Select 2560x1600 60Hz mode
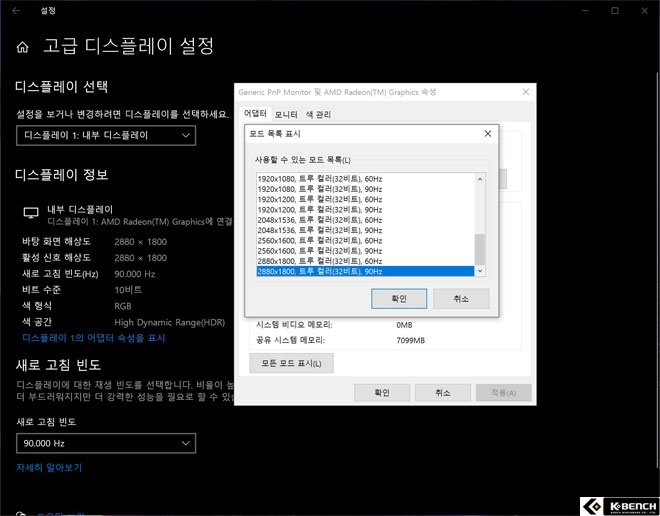The height and width of the screenshot is (516, 660). click(x=365, y=241)
